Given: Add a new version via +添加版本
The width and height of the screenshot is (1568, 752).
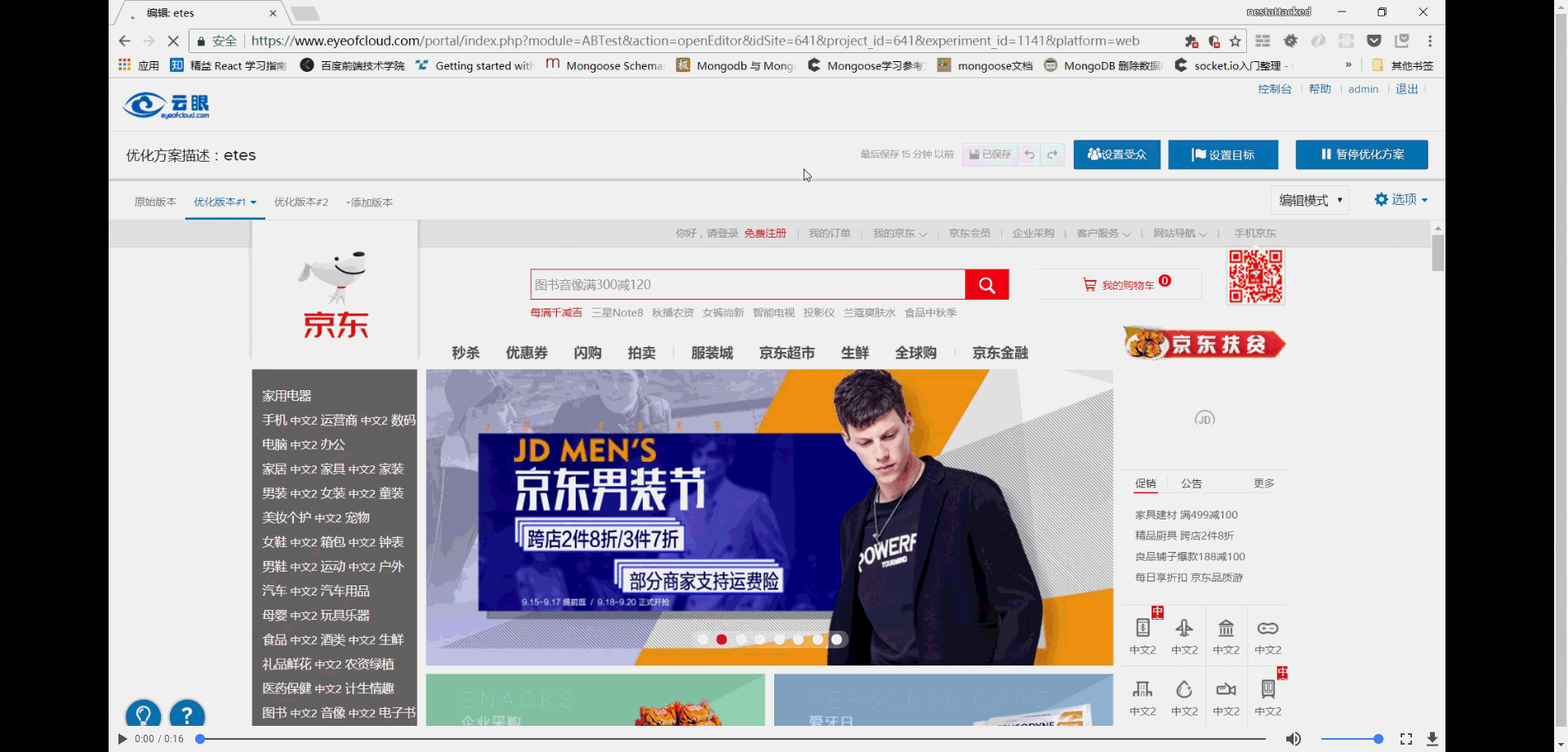Looking at the screenshot, I should [369, 202].
